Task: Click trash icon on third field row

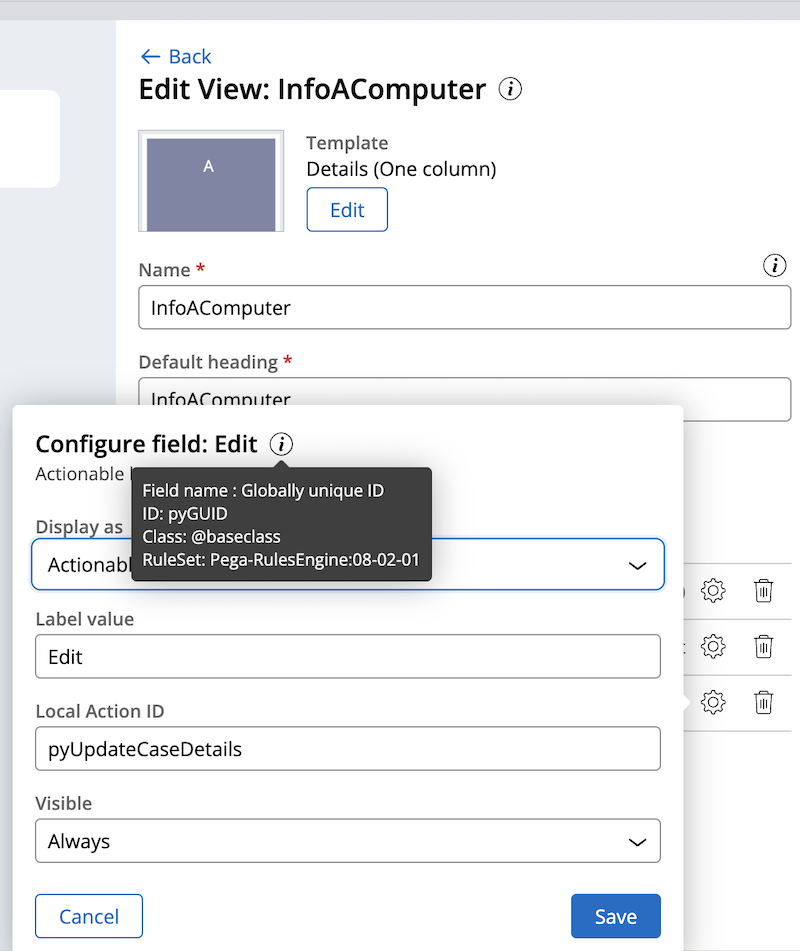Action: [x=764, y=702]
